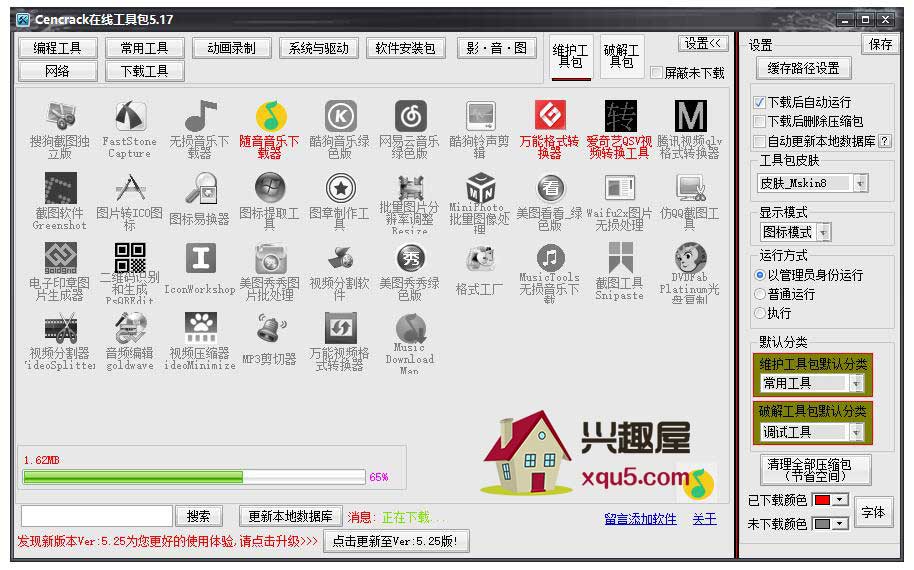Screen dimensions: 914x570
Task: Open Waifu2x 图片无损处理 icon
Action: pyautogui.click(x=620, y=188)
